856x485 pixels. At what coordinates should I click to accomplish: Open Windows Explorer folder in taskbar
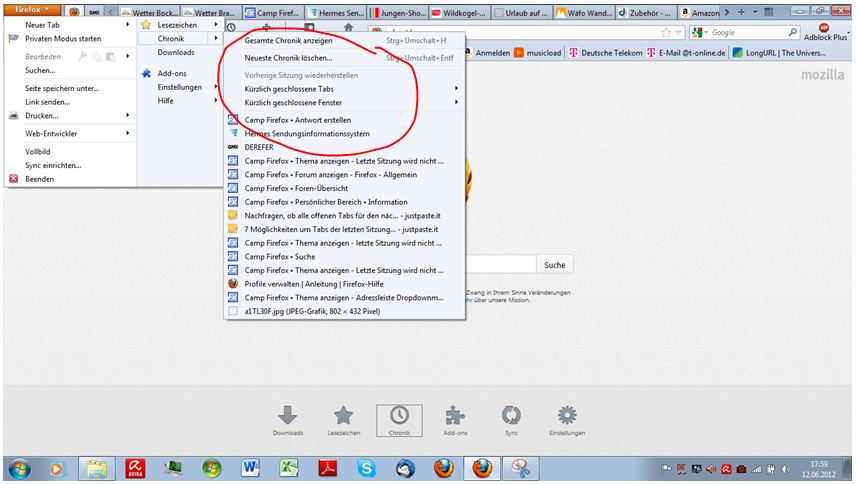[x=97, y=469]
